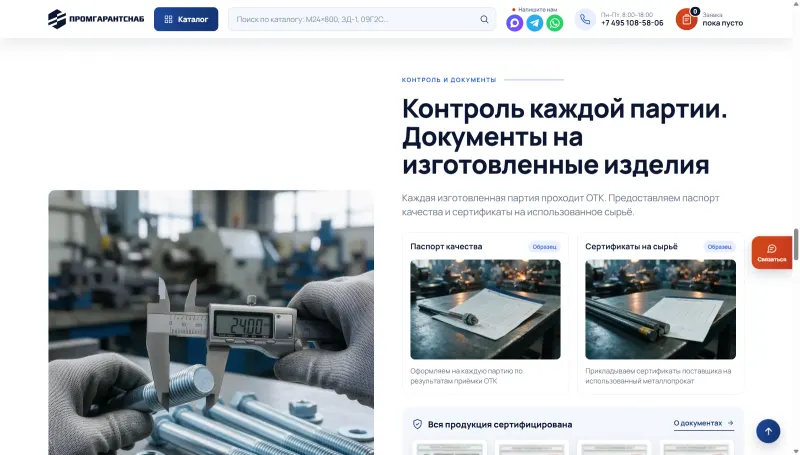This screenshot has width=800, height=455.
Task: Click the magnifier search icon
Action: 484,19
